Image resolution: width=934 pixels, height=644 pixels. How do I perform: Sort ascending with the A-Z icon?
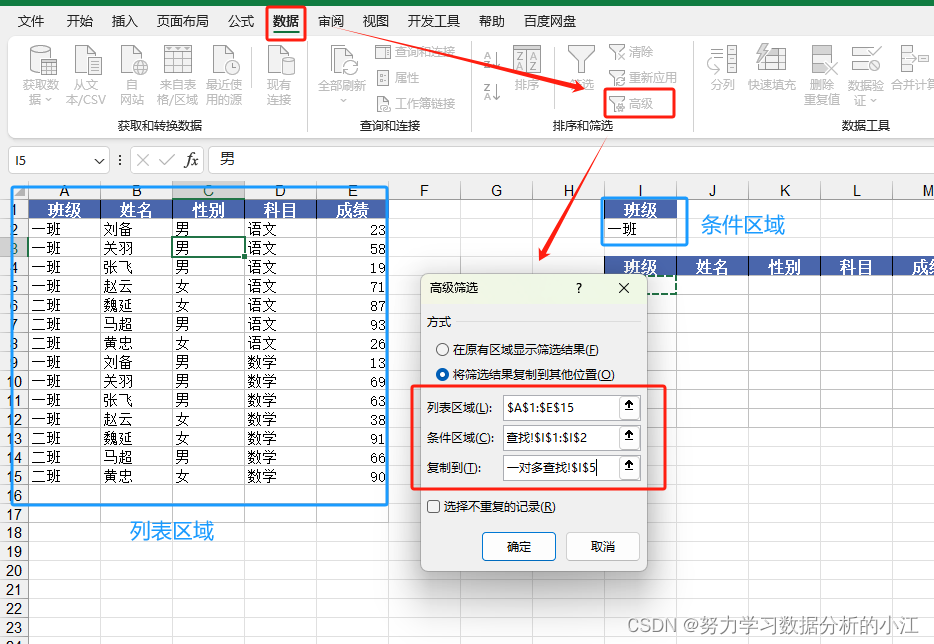tap(491, 60)
